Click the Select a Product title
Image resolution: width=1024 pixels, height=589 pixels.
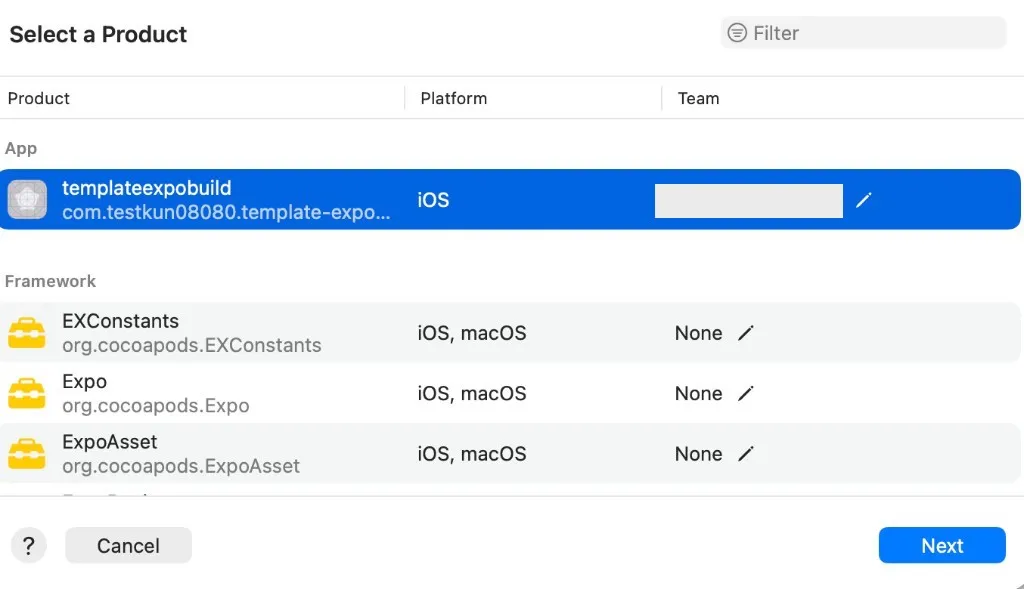(x=98, y=34)
